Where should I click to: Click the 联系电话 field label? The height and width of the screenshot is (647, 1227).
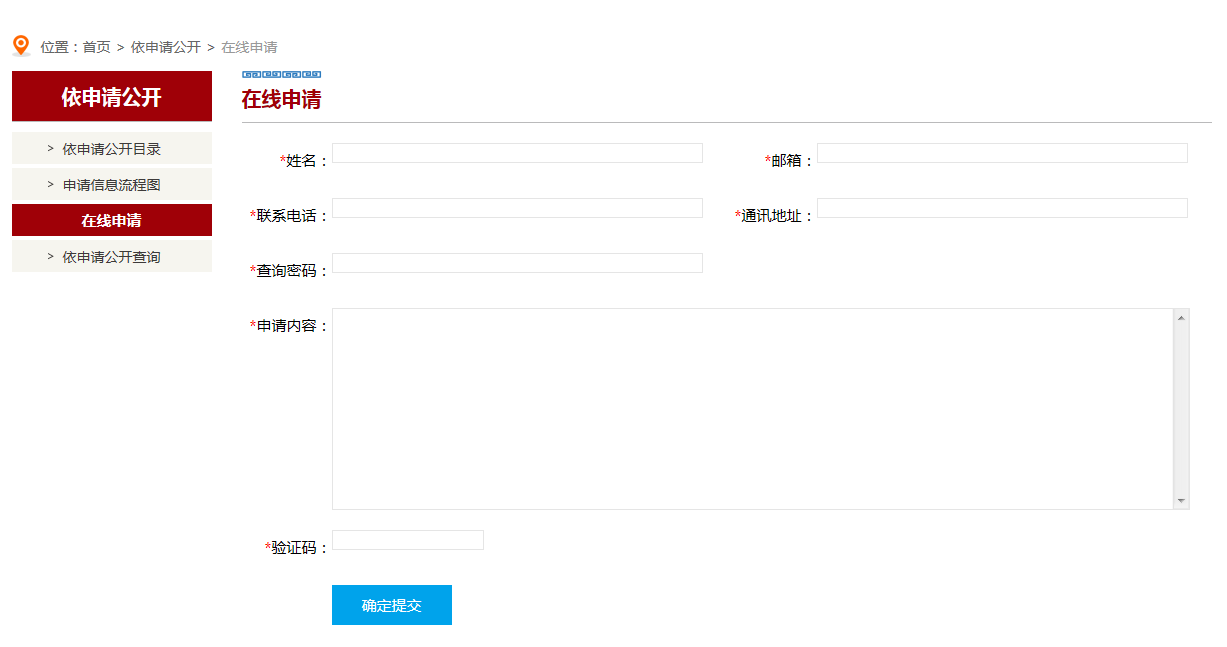[x=289, y=216]
